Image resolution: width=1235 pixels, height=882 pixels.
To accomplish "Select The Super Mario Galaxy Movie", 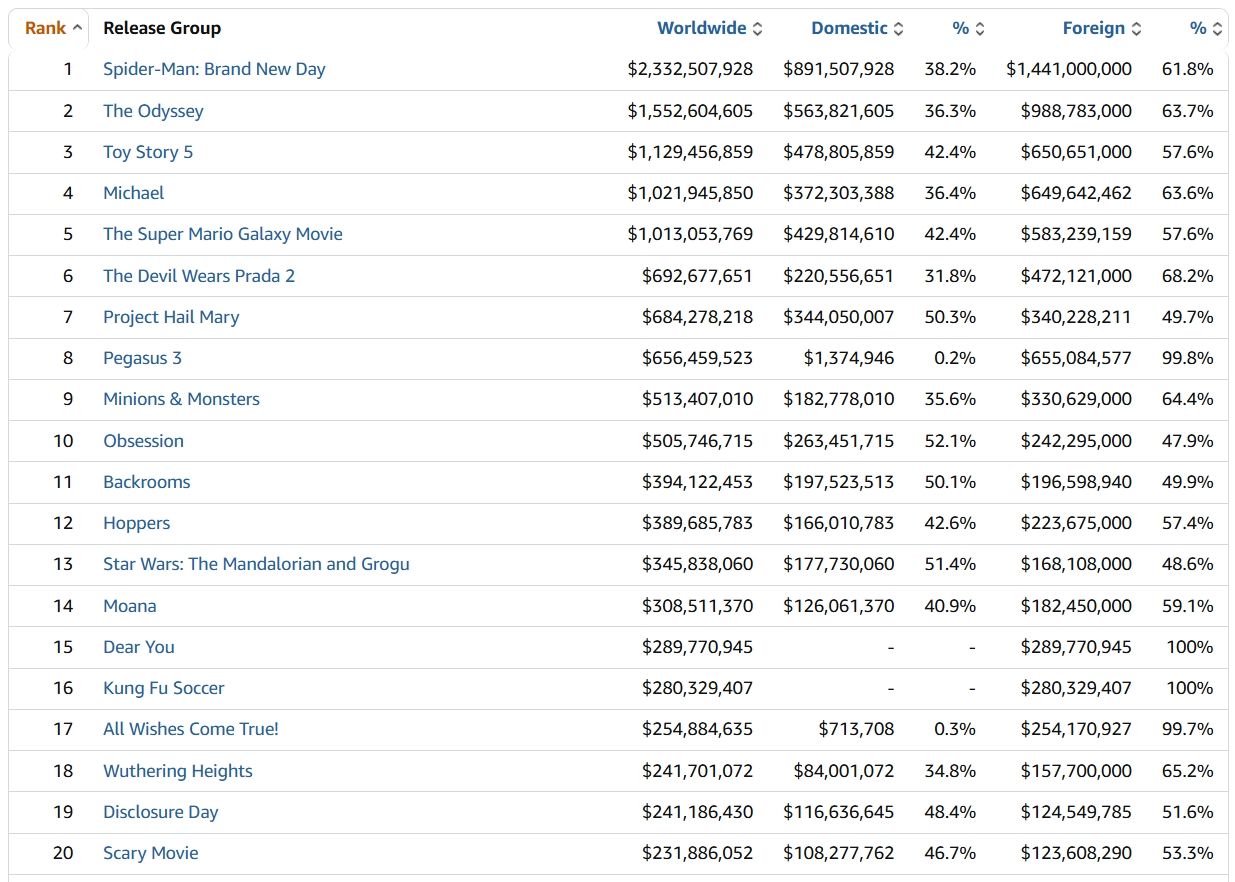I will [x=223, y=234].
